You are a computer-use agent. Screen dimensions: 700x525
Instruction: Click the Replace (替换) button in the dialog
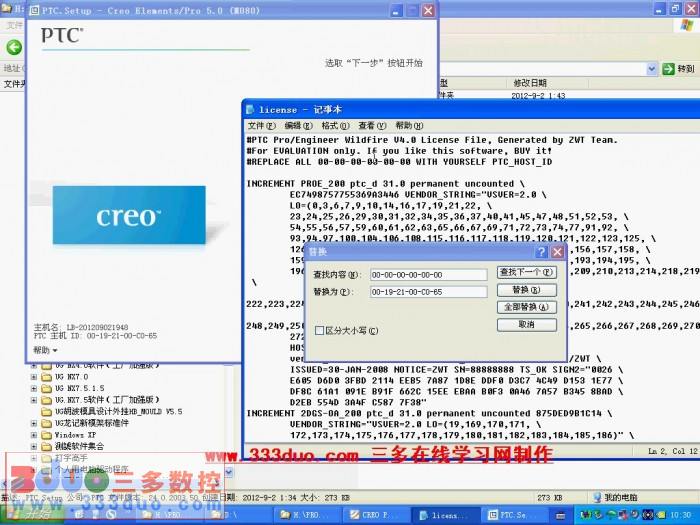527,290
